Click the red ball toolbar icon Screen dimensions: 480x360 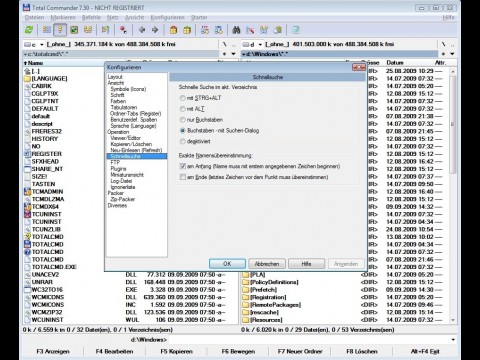[123, 30]
